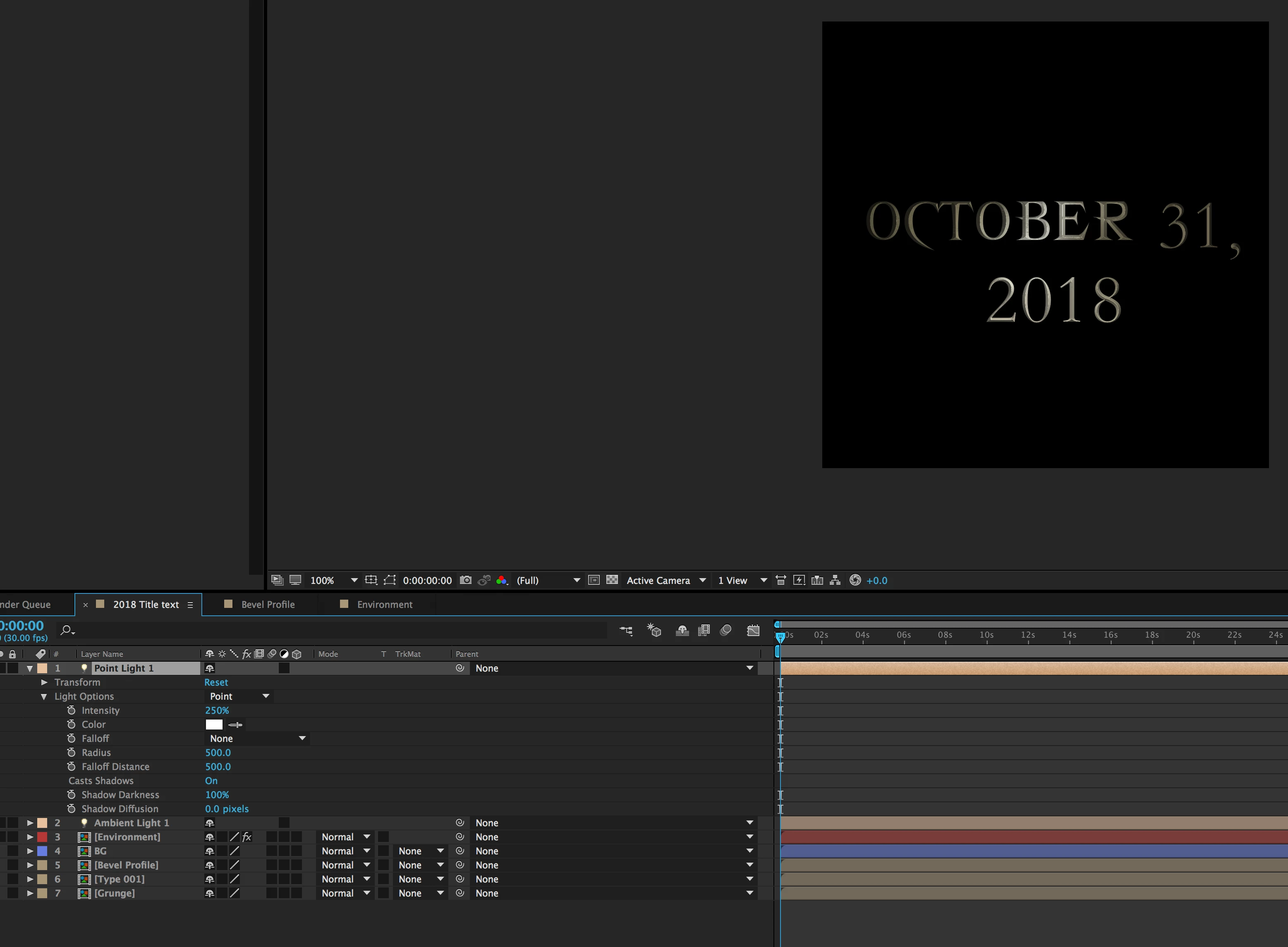Expand the Transform property group

coord(44,682)
